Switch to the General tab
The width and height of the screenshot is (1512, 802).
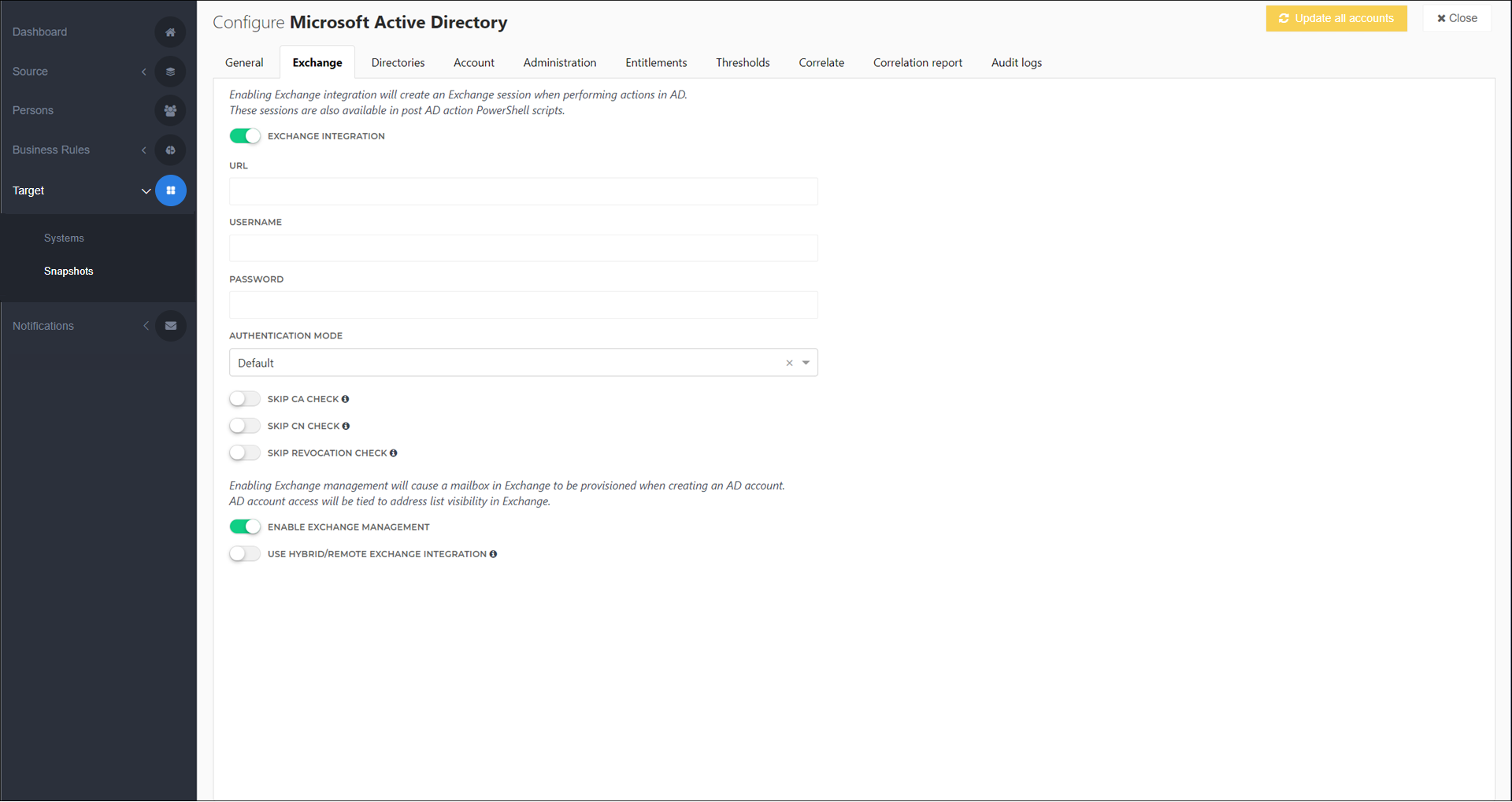point(244,63)
